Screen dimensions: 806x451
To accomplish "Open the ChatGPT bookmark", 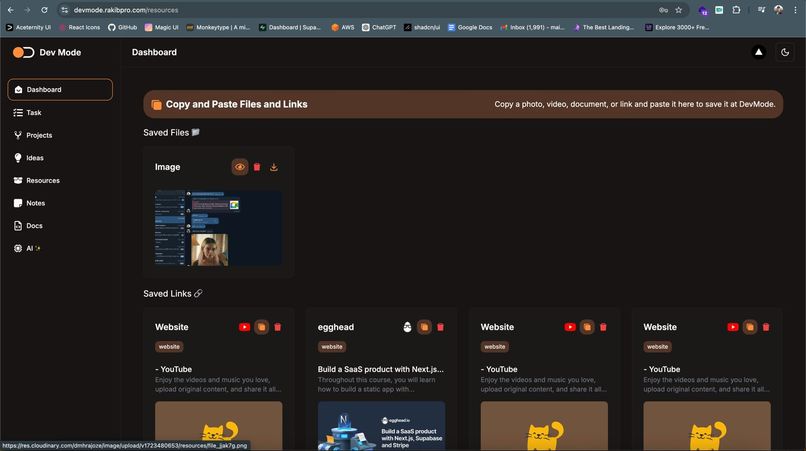I will (379, 27).
